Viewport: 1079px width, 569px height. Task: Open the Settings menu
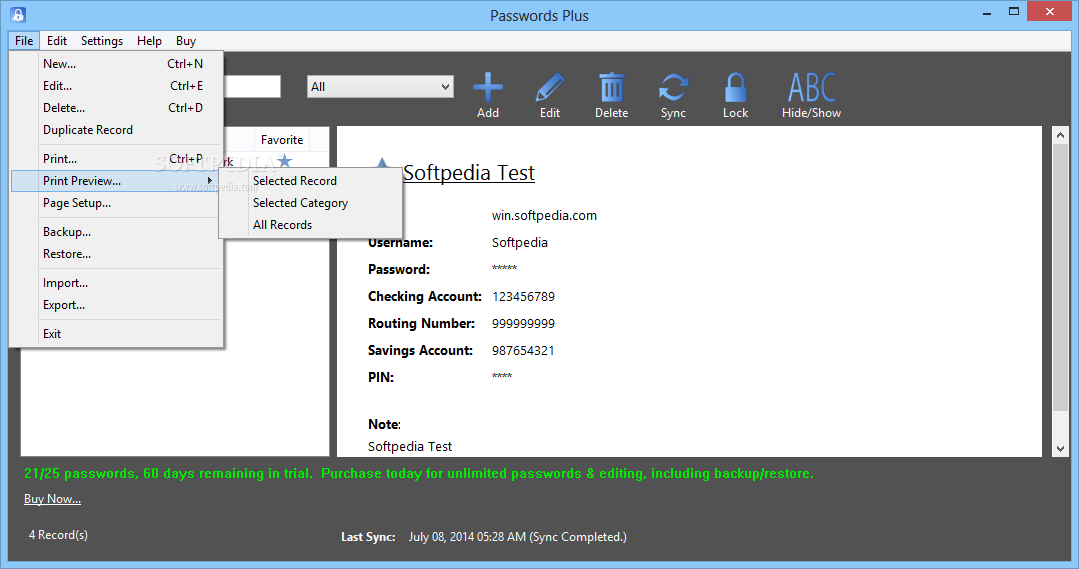(x=102, y=41)
